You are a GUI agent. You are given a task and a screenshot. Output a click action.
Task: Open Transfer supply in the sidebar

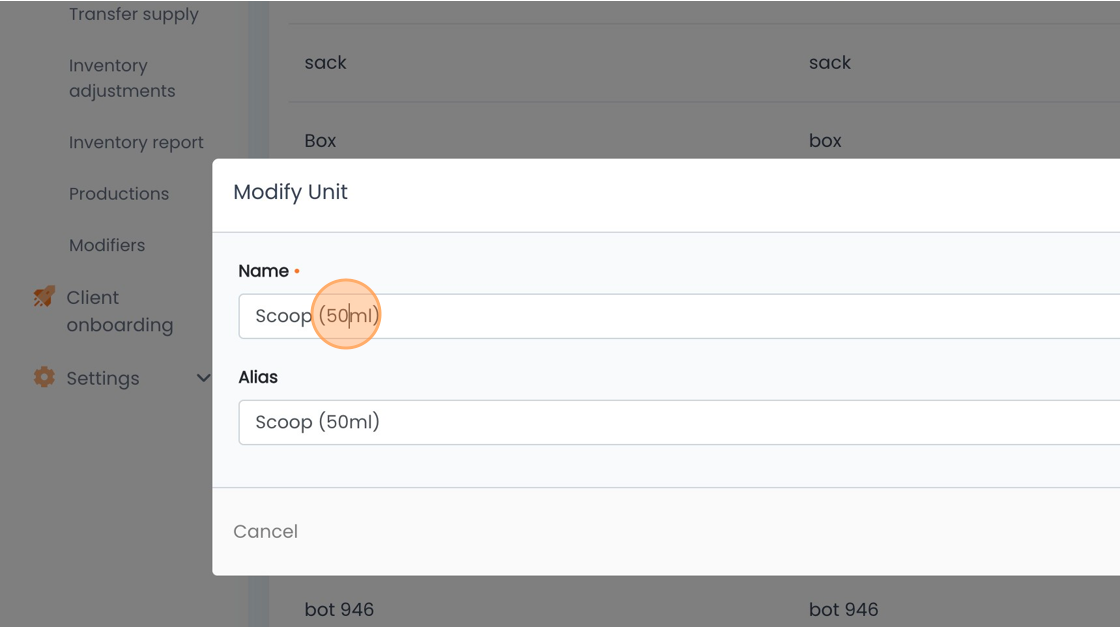coord(133,14)
